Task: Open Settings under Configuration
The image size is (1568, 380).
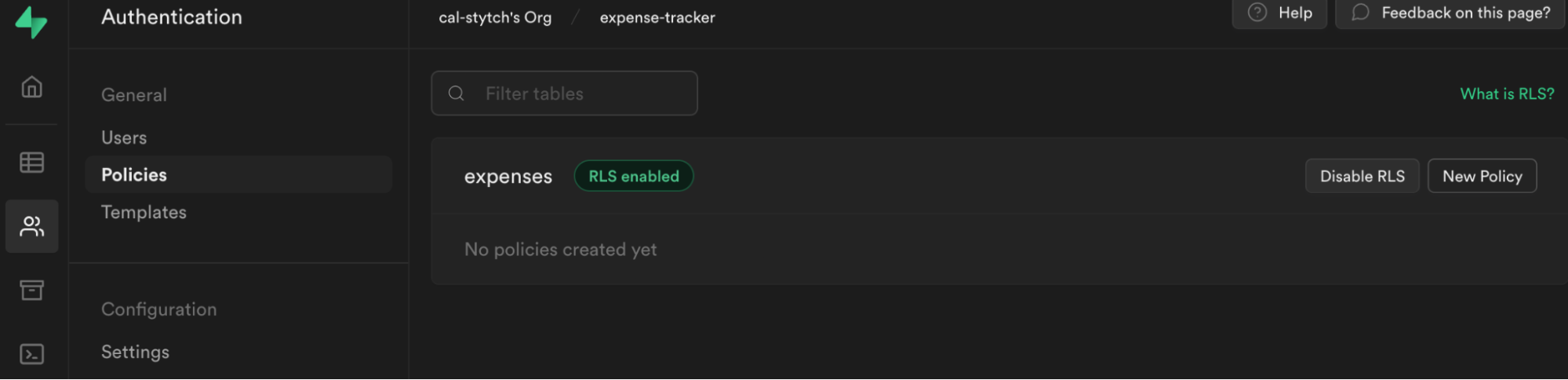Action: (135, 352)
